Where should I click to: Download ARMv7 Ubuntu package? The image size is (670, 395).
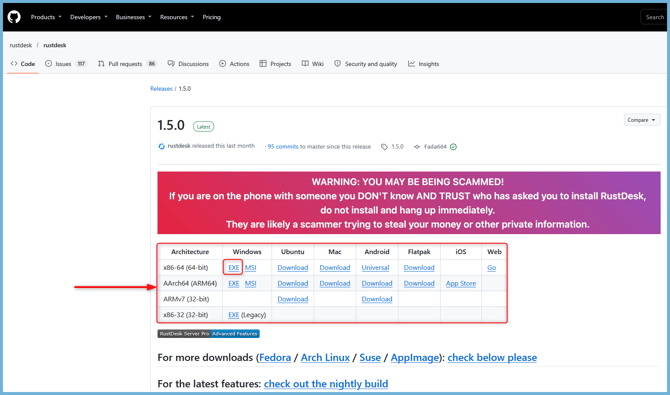pyautogui.click(x=293, y=299)
